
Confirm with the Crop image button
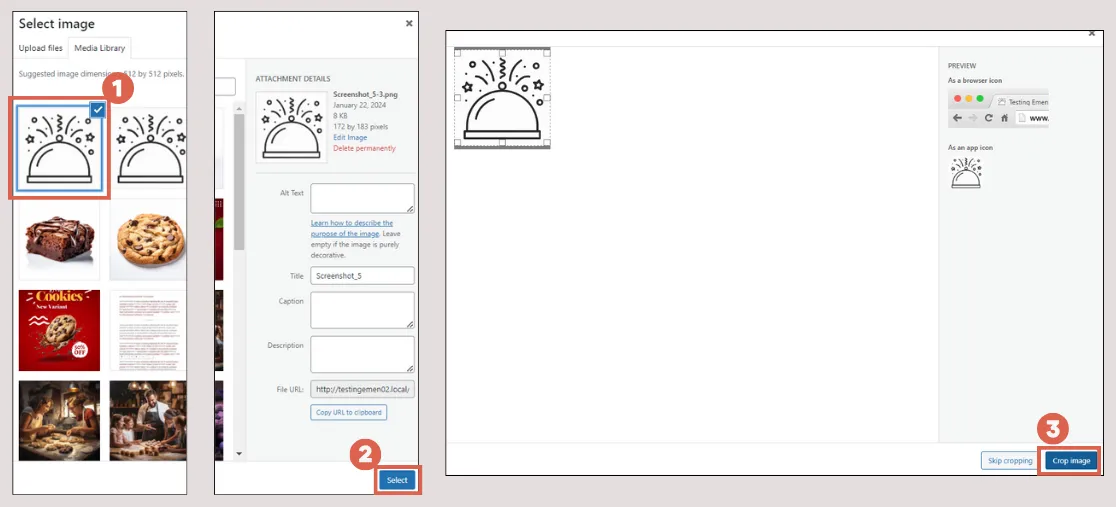[x=1071, y=461]
